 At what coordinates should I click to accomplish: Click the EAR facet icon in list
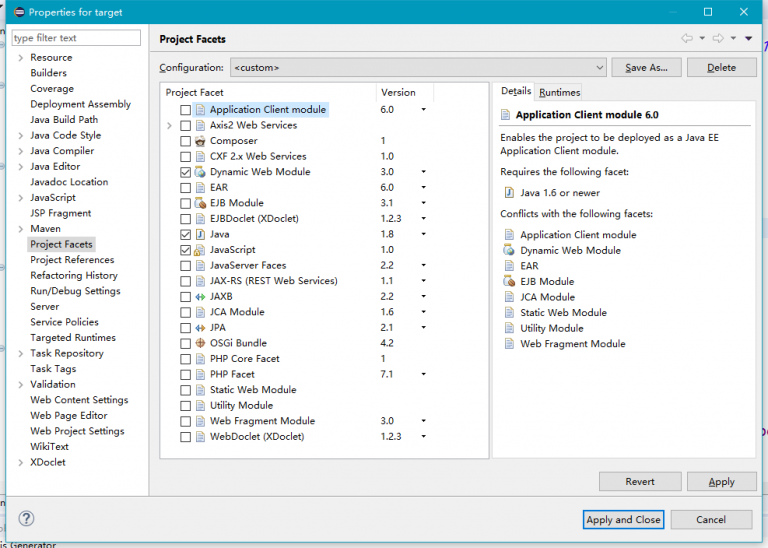(200, 188)
